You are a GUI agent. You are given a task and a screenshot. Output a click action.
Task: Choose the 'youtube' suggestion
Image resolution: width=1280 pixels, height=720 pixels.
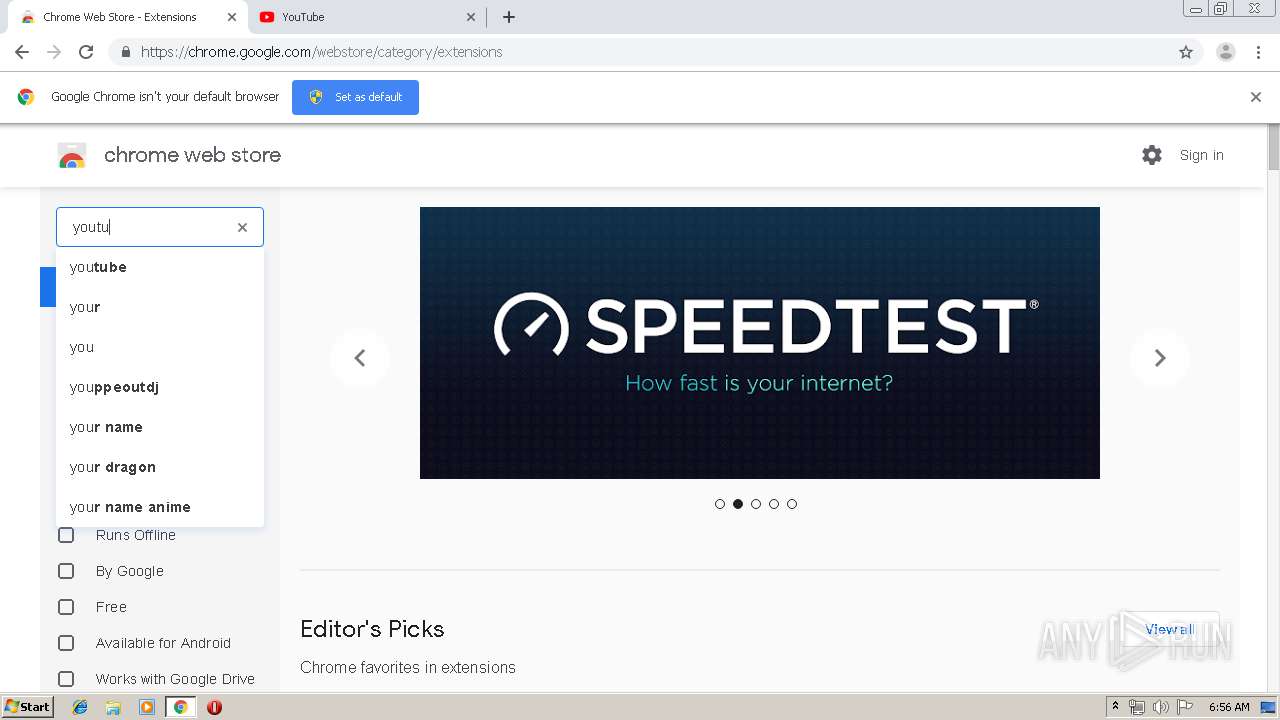coord(160,267)
